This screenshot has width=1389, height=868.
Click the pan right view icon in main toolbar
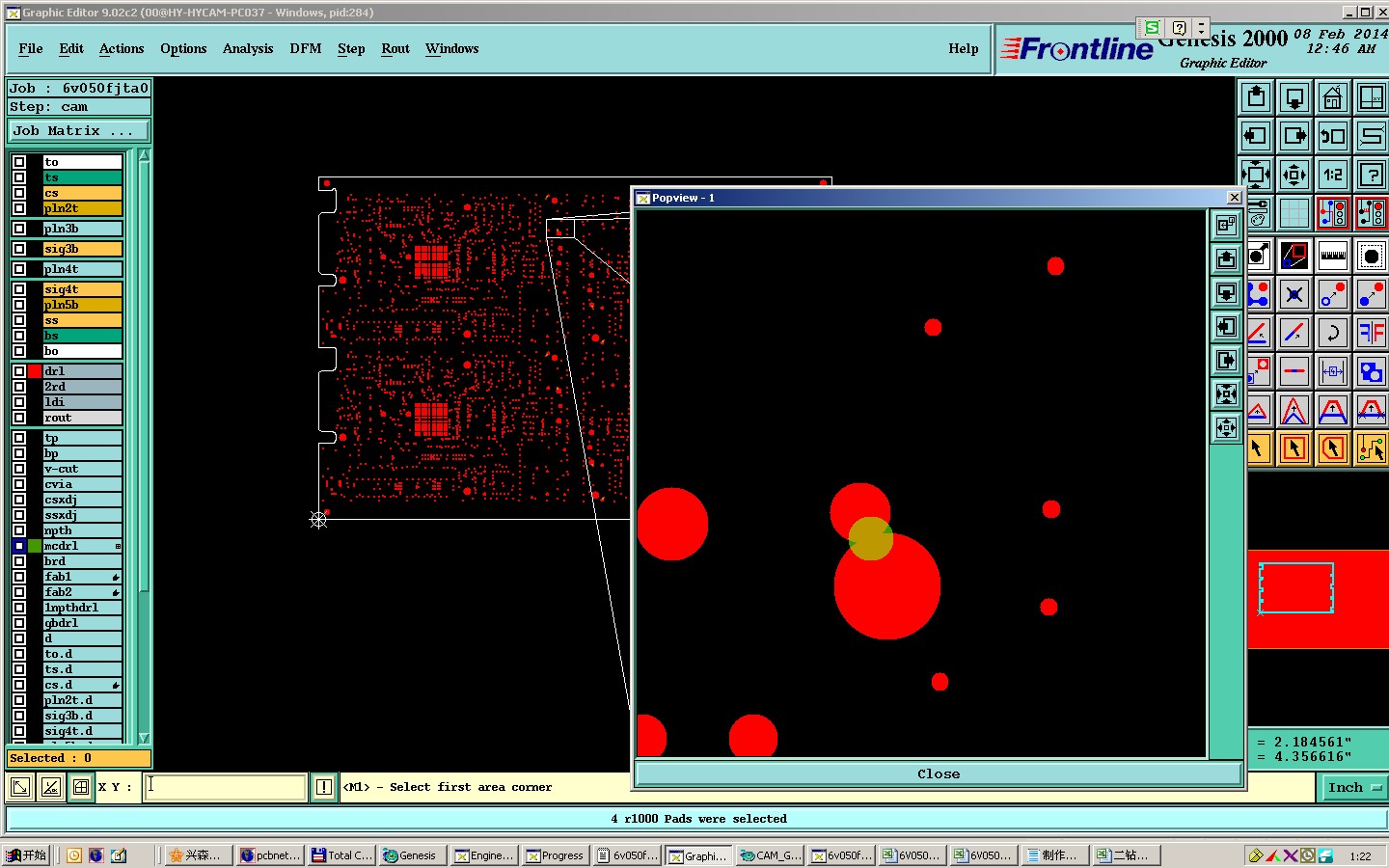point(1294,136)
